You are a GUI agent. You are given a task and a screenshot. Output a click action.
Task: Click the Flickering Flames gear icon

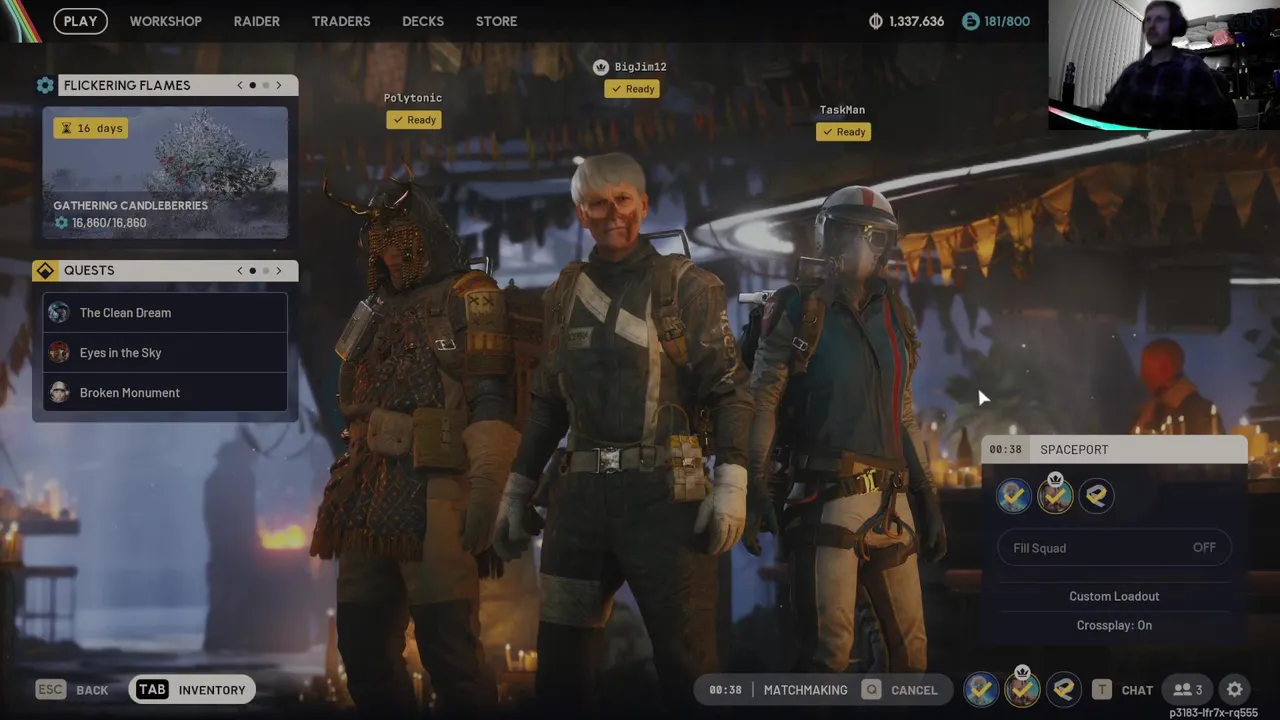pos(45,85)
